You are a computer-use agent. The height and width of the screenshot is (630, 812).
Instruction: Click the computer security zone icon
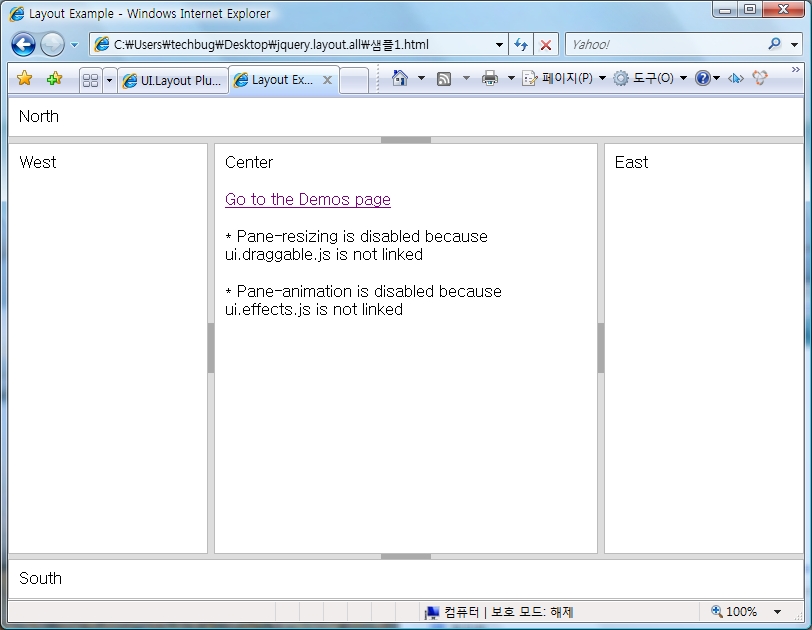pyautogui.click(x=431, y=612)
